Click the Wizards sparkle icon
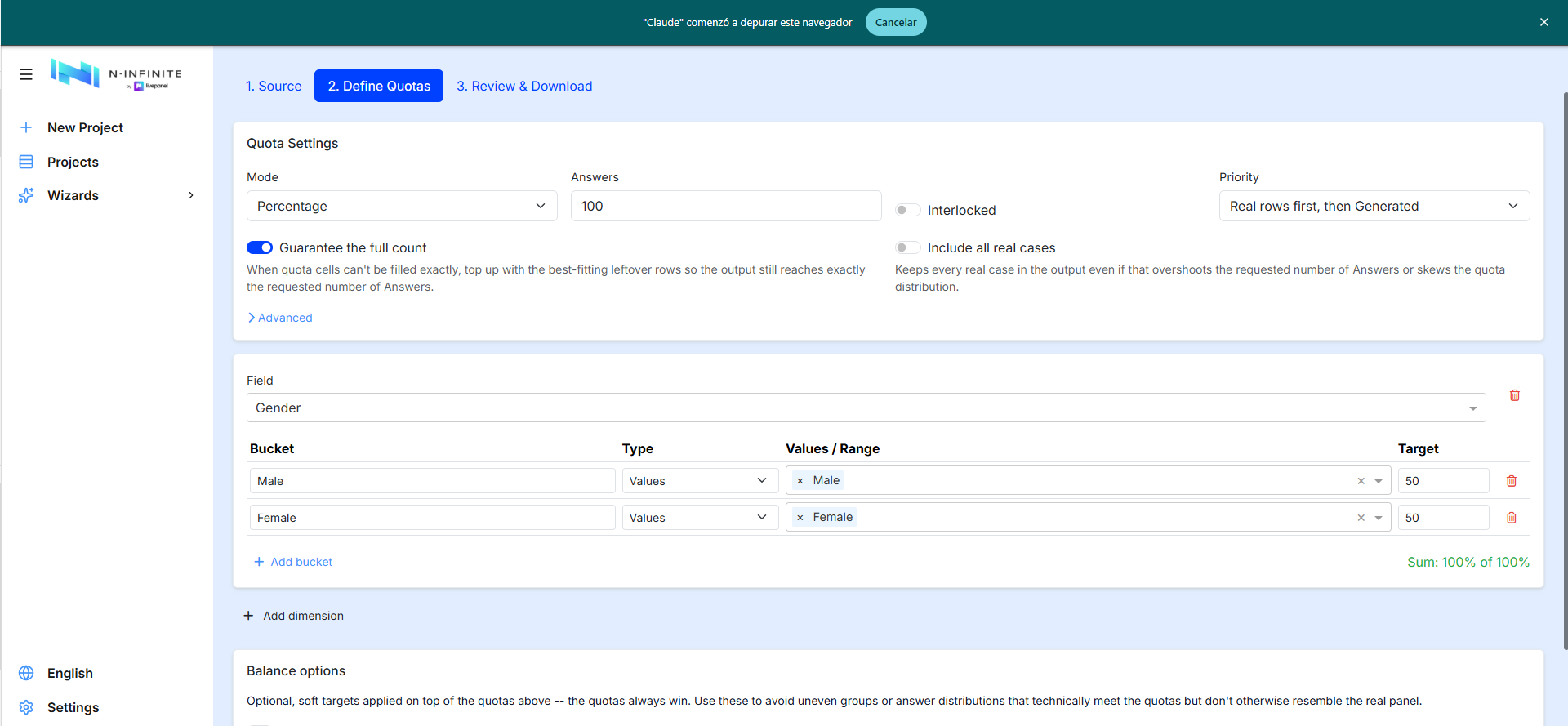Viewport: 1568px width, 726px height. point(26,195)
